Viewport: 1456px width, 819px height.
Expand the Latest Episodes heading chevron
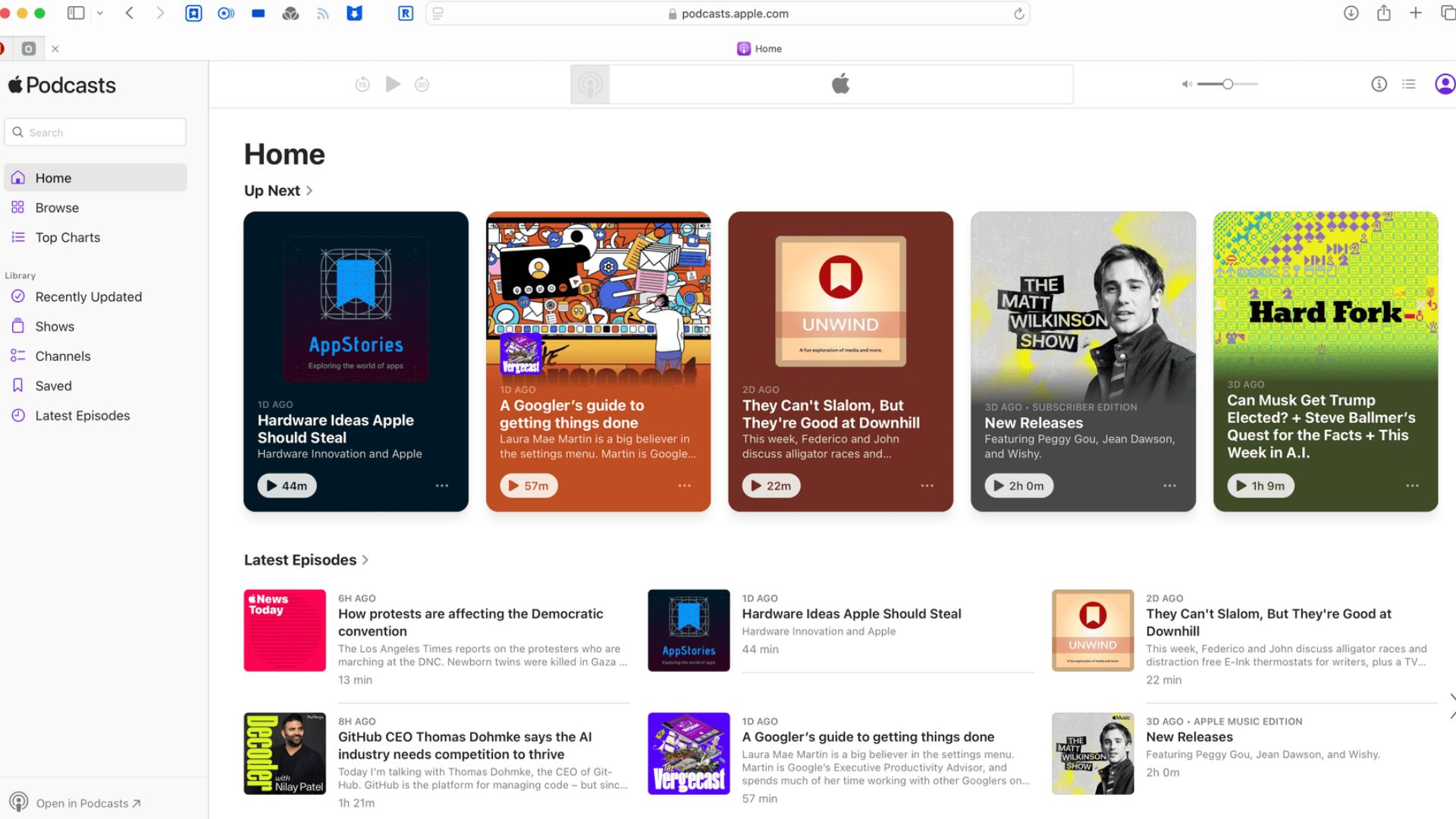point(366,560)
